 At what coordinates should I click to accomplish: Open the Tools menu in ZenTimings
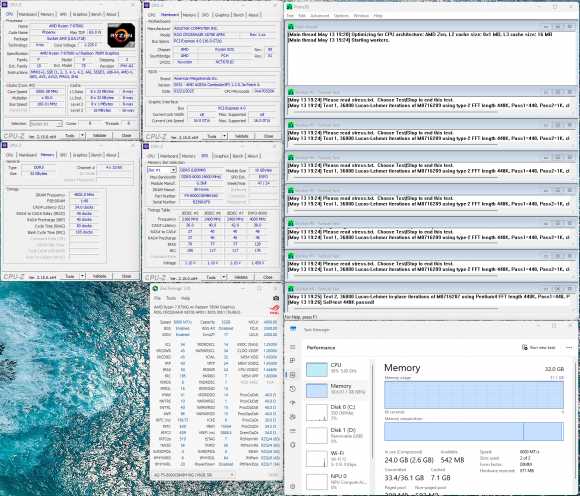point(171,298)
